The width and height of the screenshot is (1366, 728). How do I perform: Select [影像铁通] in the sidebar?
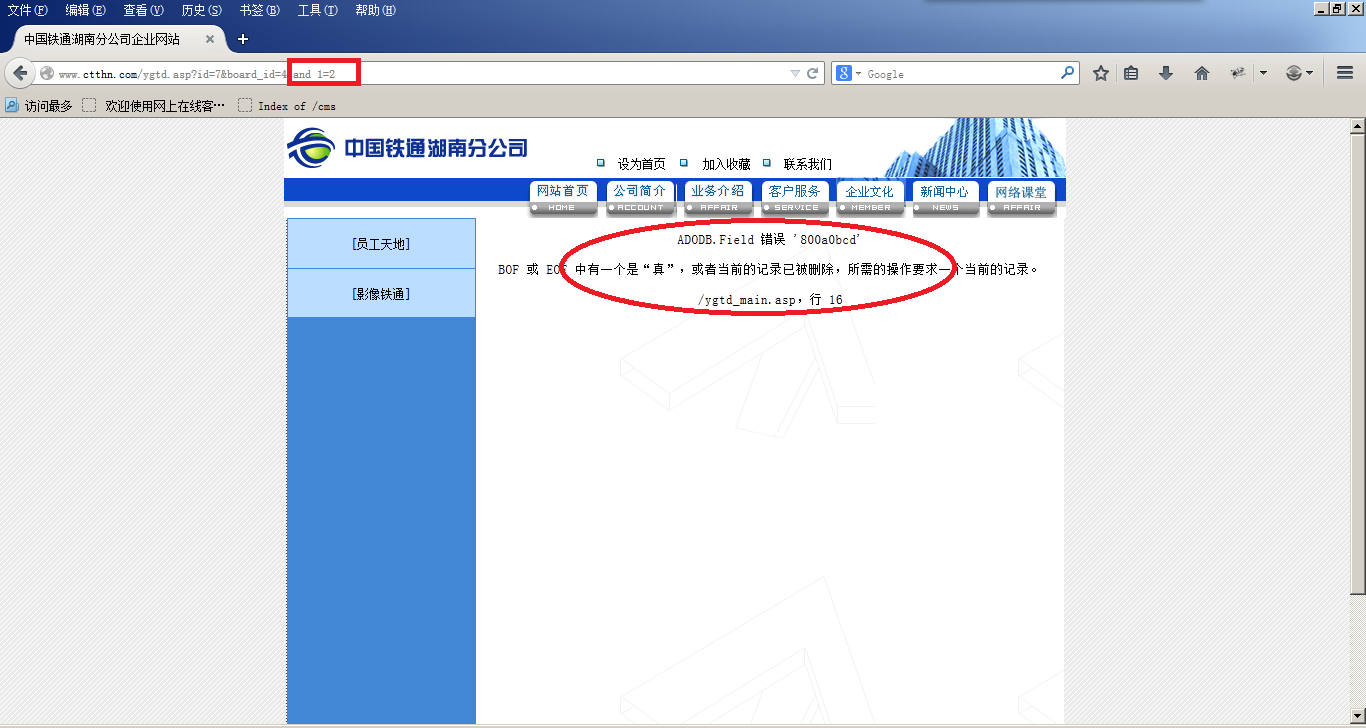pos(381,294)
